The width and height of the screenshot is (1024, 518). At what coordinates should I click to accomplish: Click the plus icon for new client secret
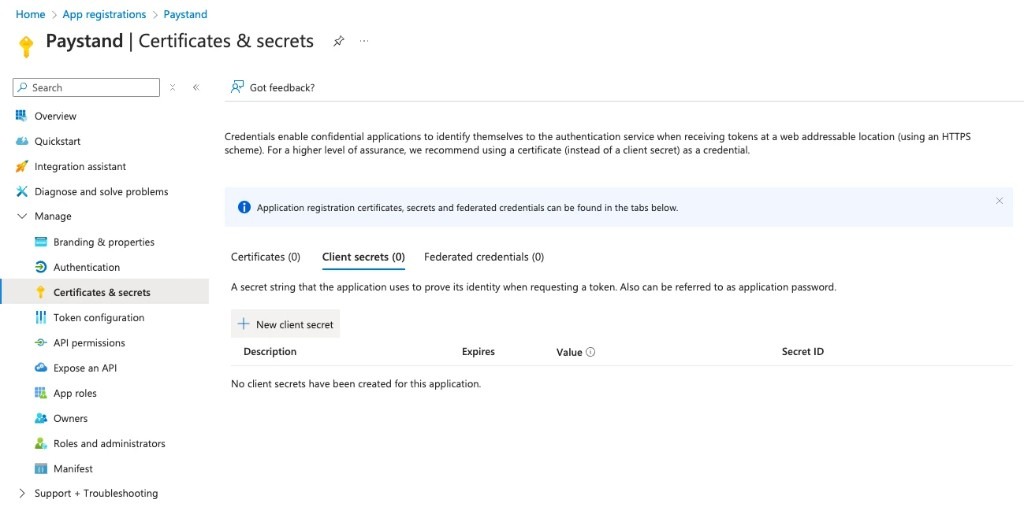(x=244, y=324)
